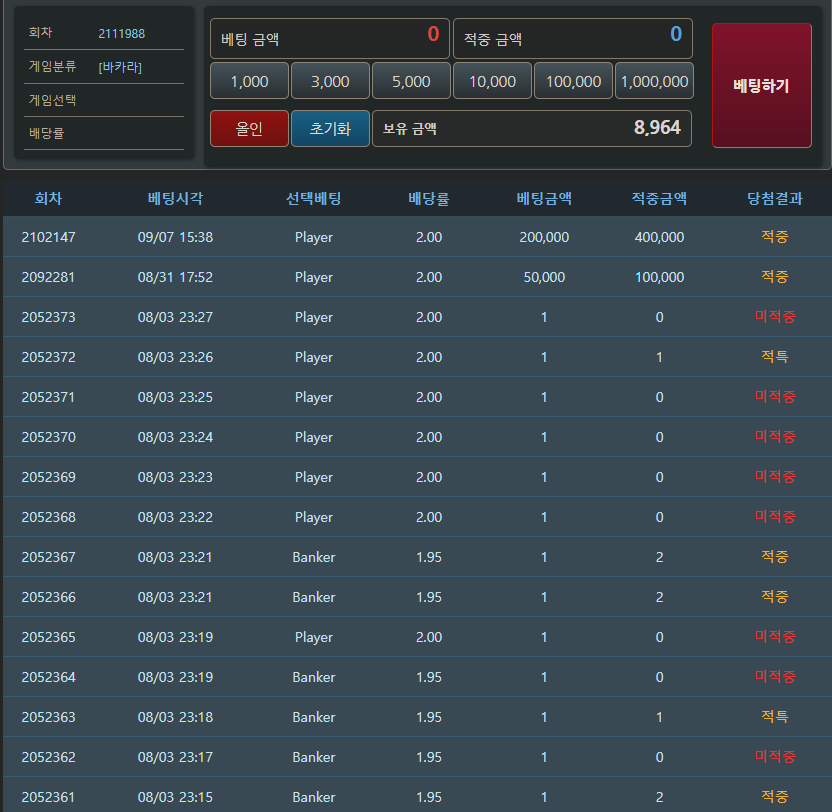Click the 적중금액 column header
Image resolution: width=832 pixels, height=812 pixels.
[659, 198]
